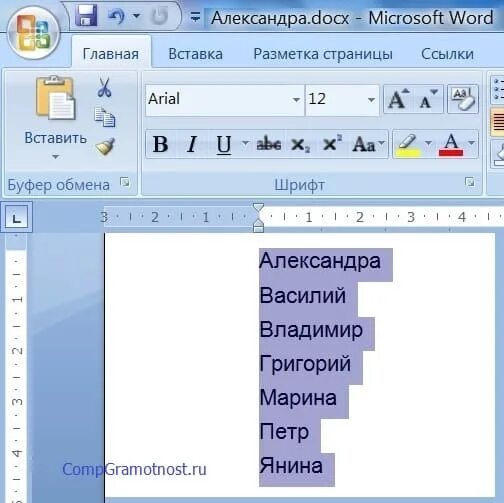
Task: Toggle superscript formatting
Action: point(332,144)
